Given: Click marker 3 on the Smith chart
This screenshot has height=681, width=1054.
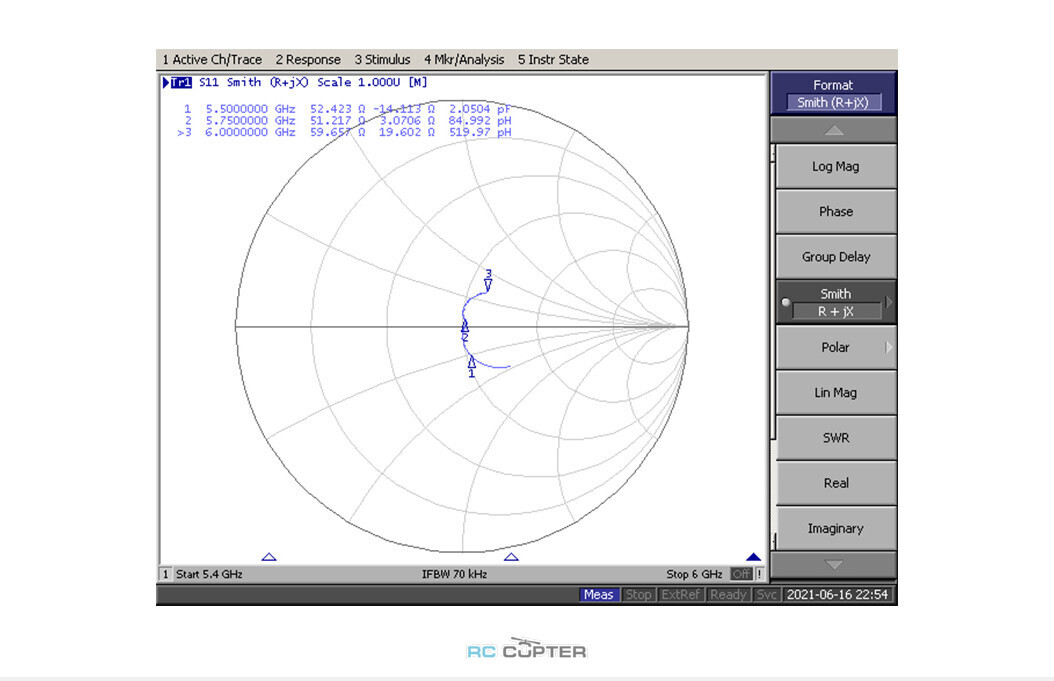Looking at the screenshot, I should [488, 280].
